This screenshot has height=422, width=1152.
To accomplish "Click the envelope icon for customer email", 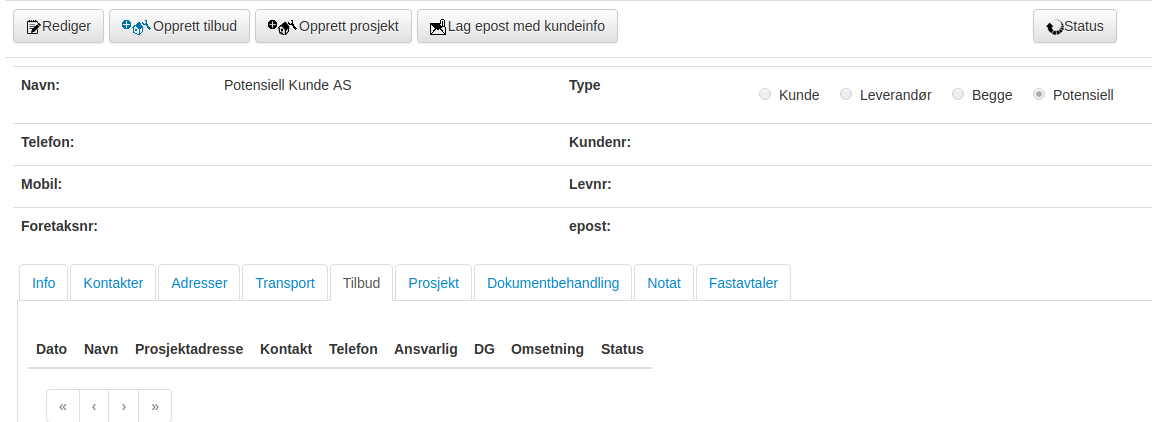I will [x=437, y=28].
